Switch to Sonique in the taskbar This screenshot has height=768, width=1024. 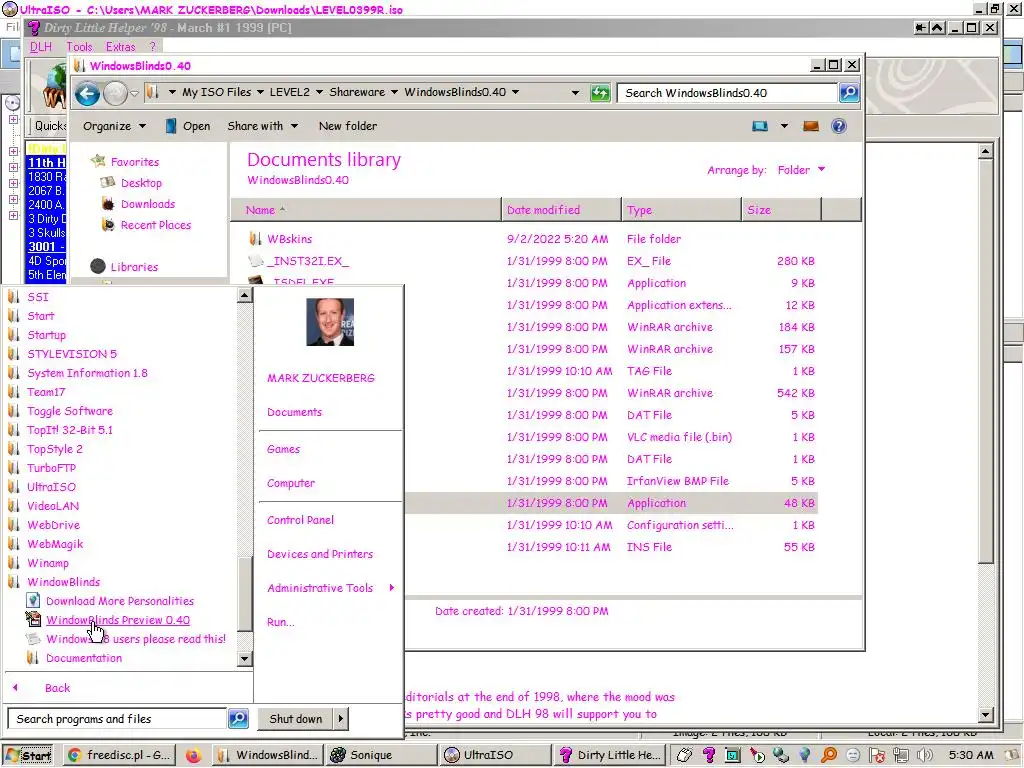pos(381,755)
